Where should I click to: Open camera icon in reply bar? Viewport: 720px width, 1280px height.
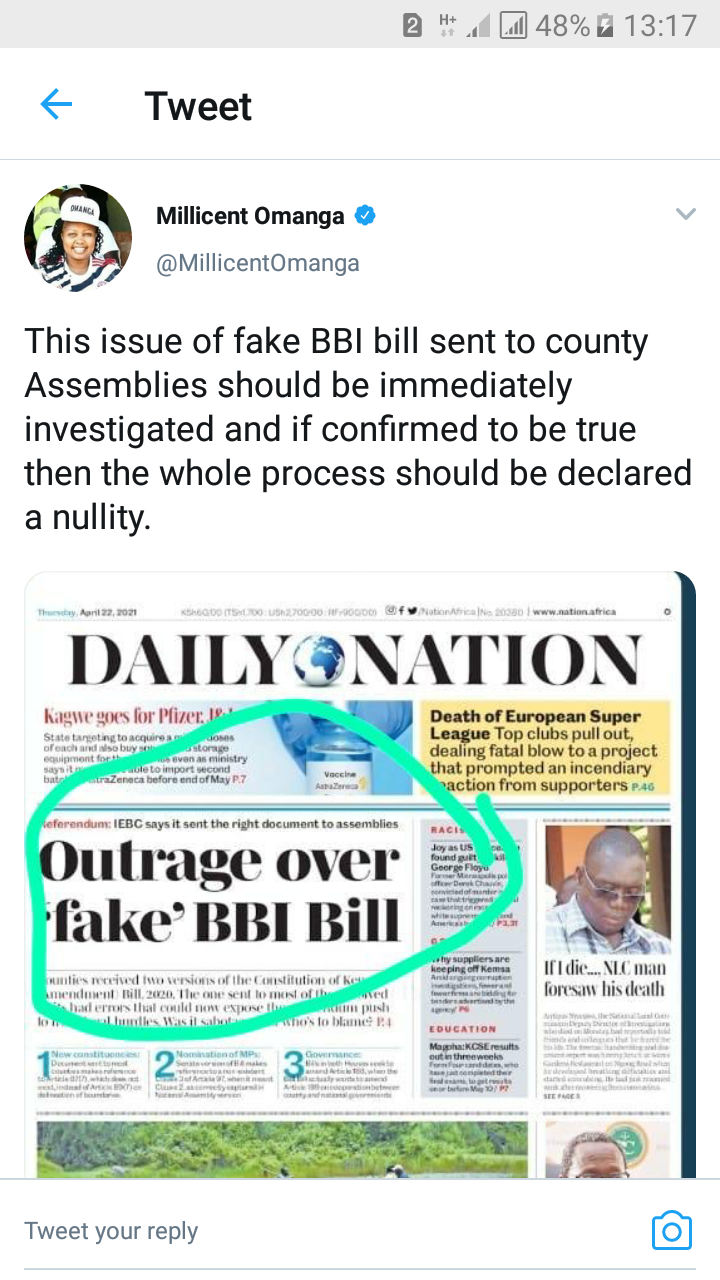(x=671, y=1230)
